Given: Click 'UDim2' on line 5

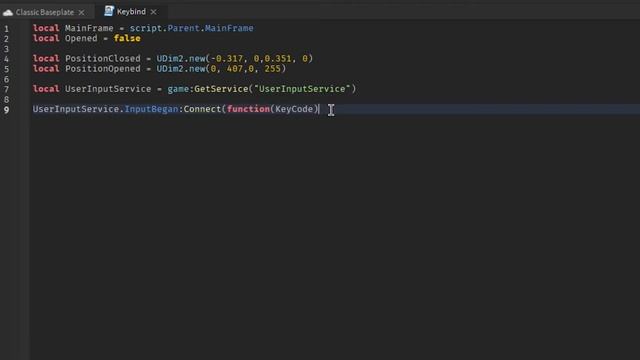Looking at the screenshot, I should pyautogui.click(x=170, y=69).
